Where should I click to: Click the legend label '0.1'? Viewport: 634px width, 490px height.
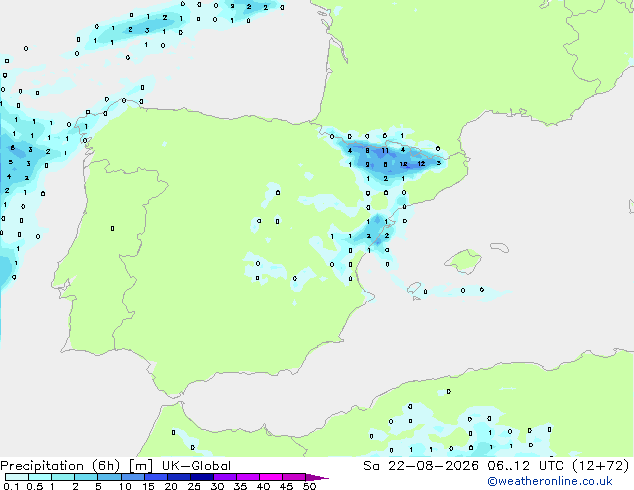coord(11,486)
